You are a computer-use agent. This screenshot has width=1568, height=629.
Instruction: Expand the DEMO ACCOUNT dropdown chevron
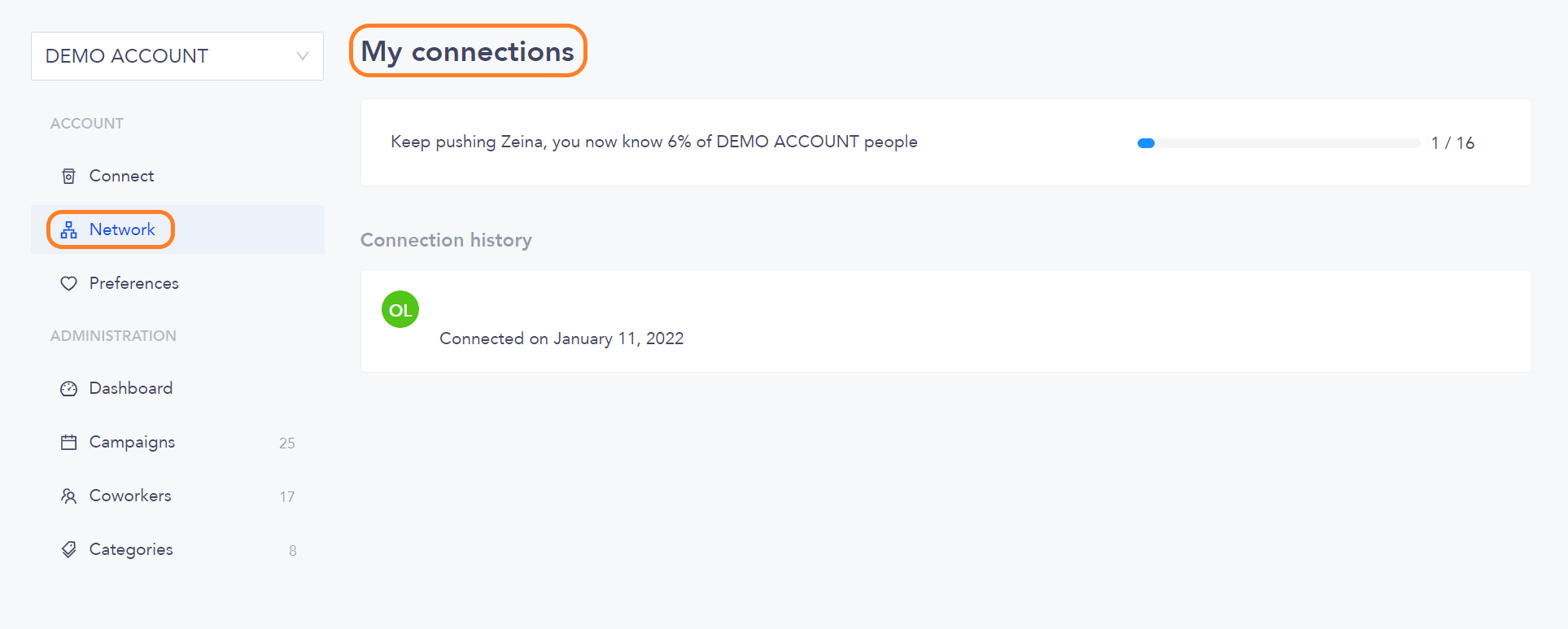click(303, 56)
